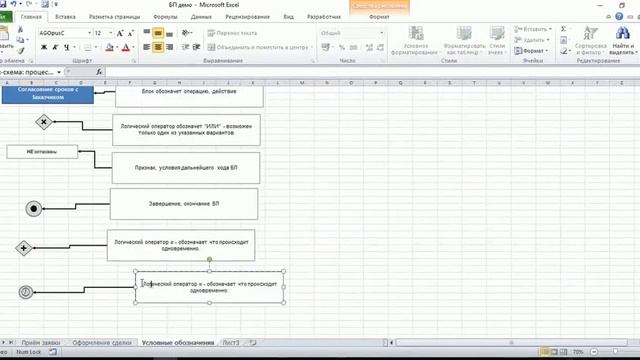Screen dimensions: 640x360
Task: Decrease indent icon in alignment group
Action: pos(185,47)
